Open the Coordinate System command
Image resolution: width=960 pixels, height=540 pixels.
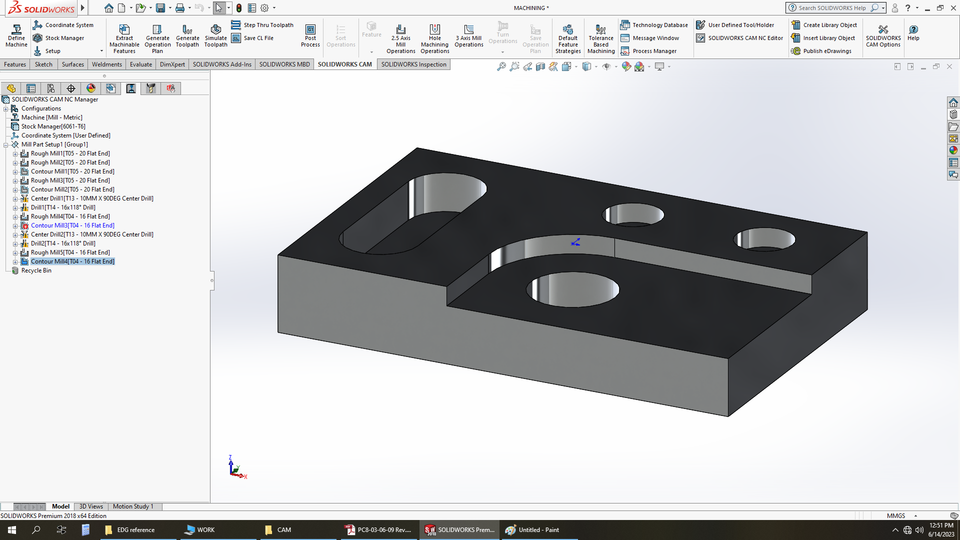pos(63,25)
